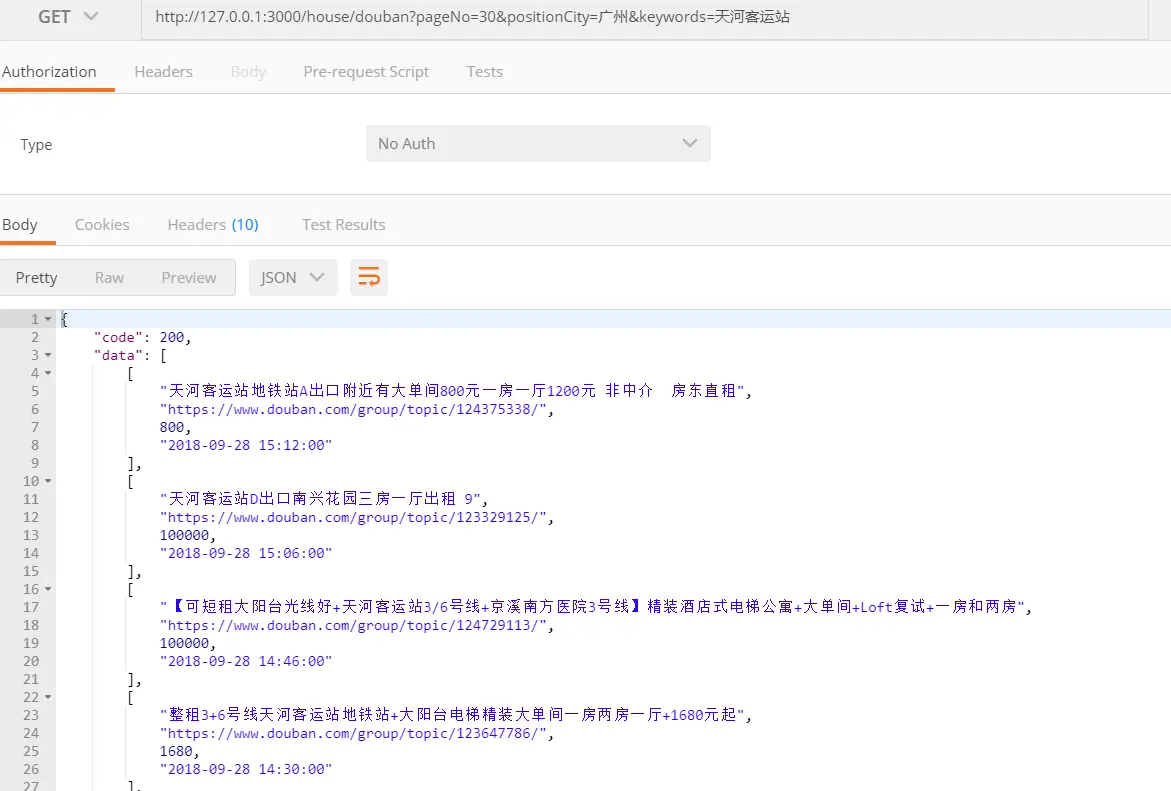Click the "data" key on line 3
The image size is (1171, 791).
tap(118, 356)
